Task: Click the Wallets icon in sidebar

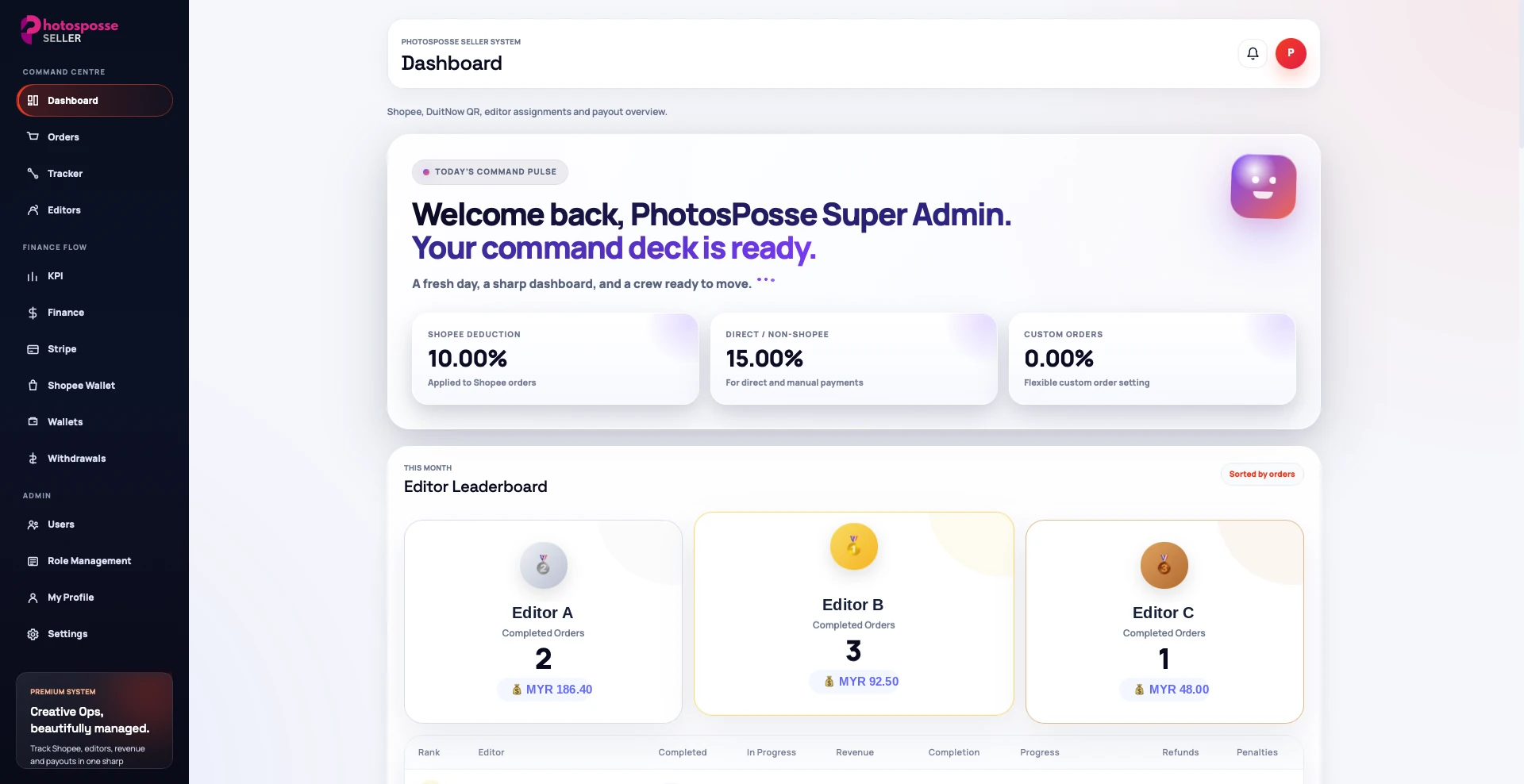Action: coord(33,422)
